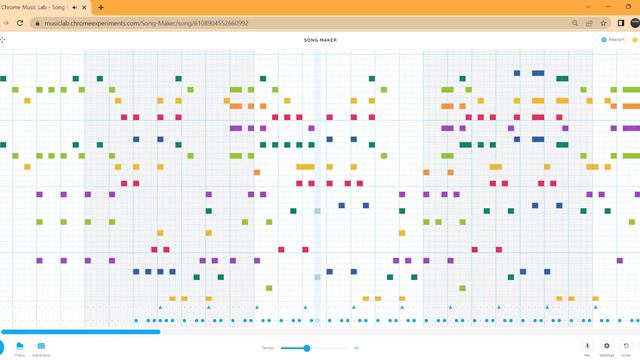
Task: Click the blue horizontal scroll bar under the grid
Action: click(x=81, y=332)
